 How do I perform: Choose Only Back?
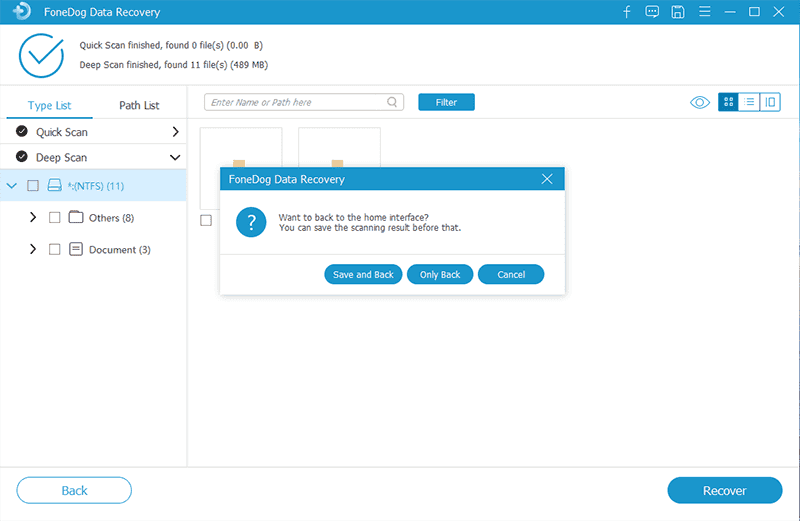click(x=440, y=275)
